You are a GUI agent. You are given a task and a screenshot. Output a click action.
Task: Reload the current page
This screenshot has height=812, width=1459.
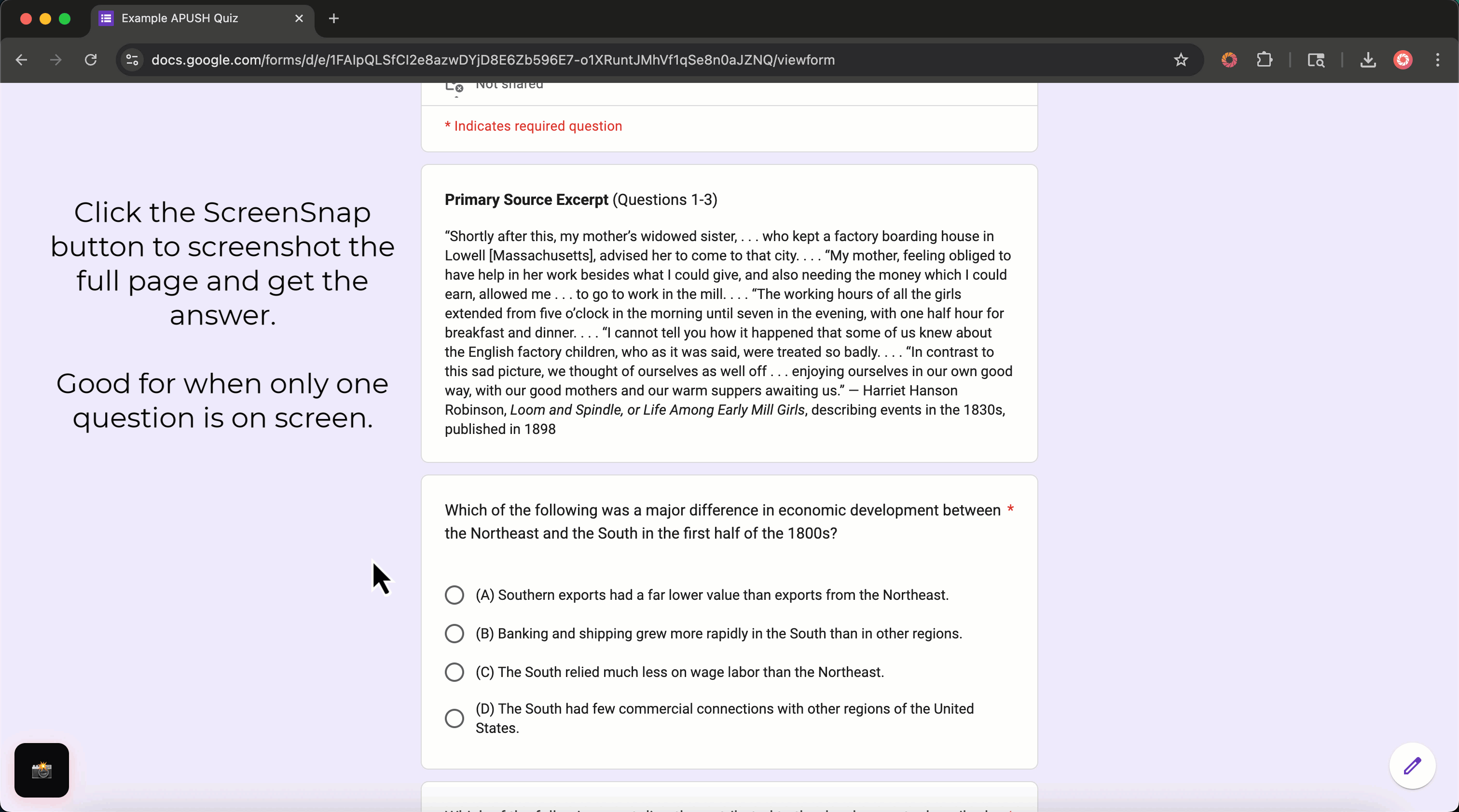point(91,60)
